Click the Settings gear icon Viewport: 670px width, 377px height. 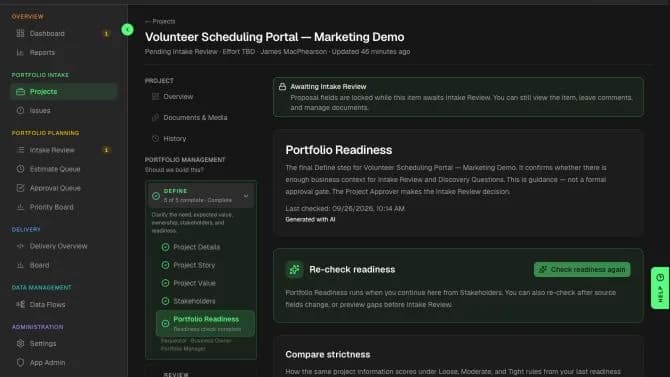click(20, 343)
